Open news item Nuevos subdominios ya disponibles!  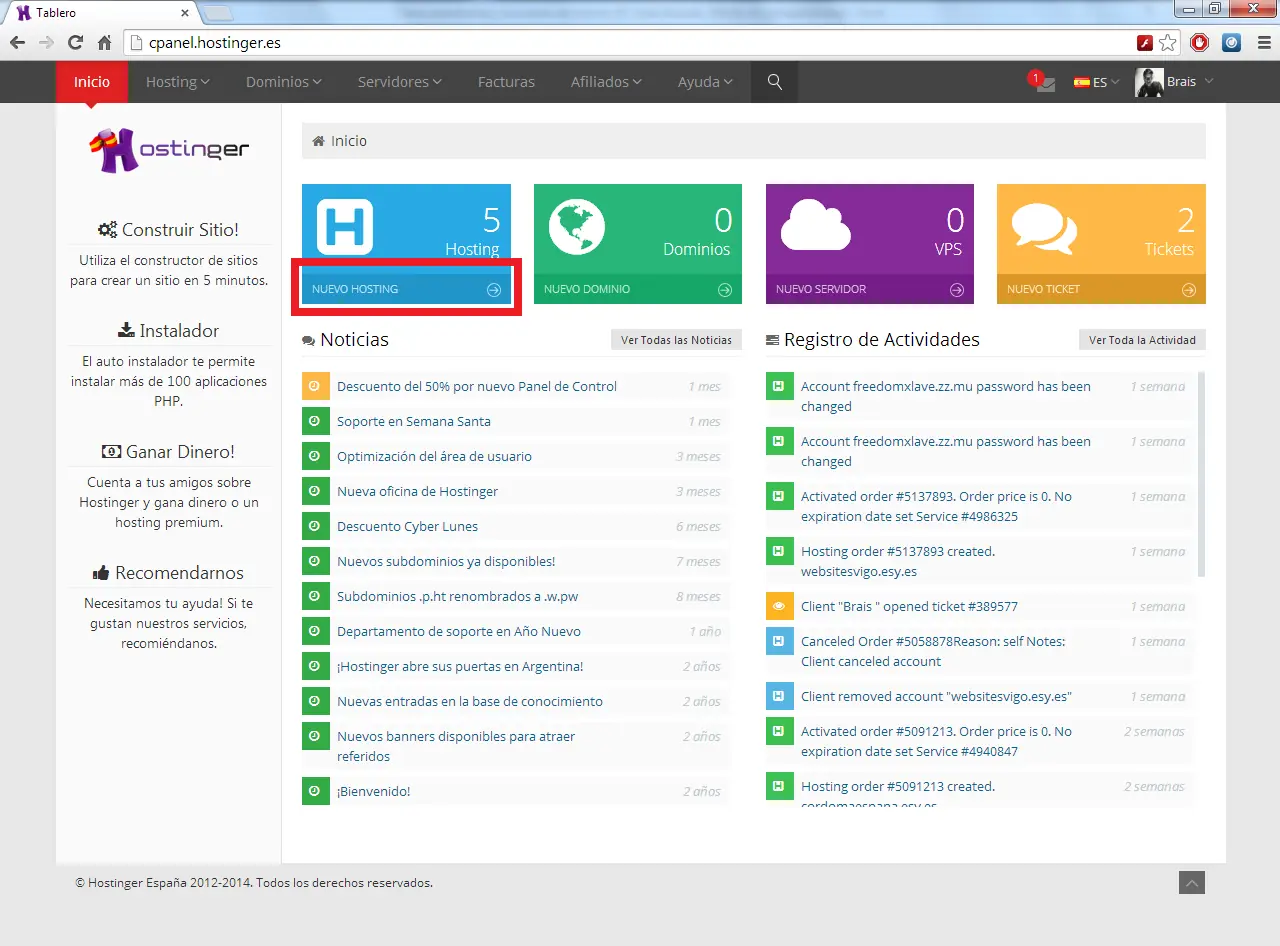pyautogui.click(x=446, y=561)
